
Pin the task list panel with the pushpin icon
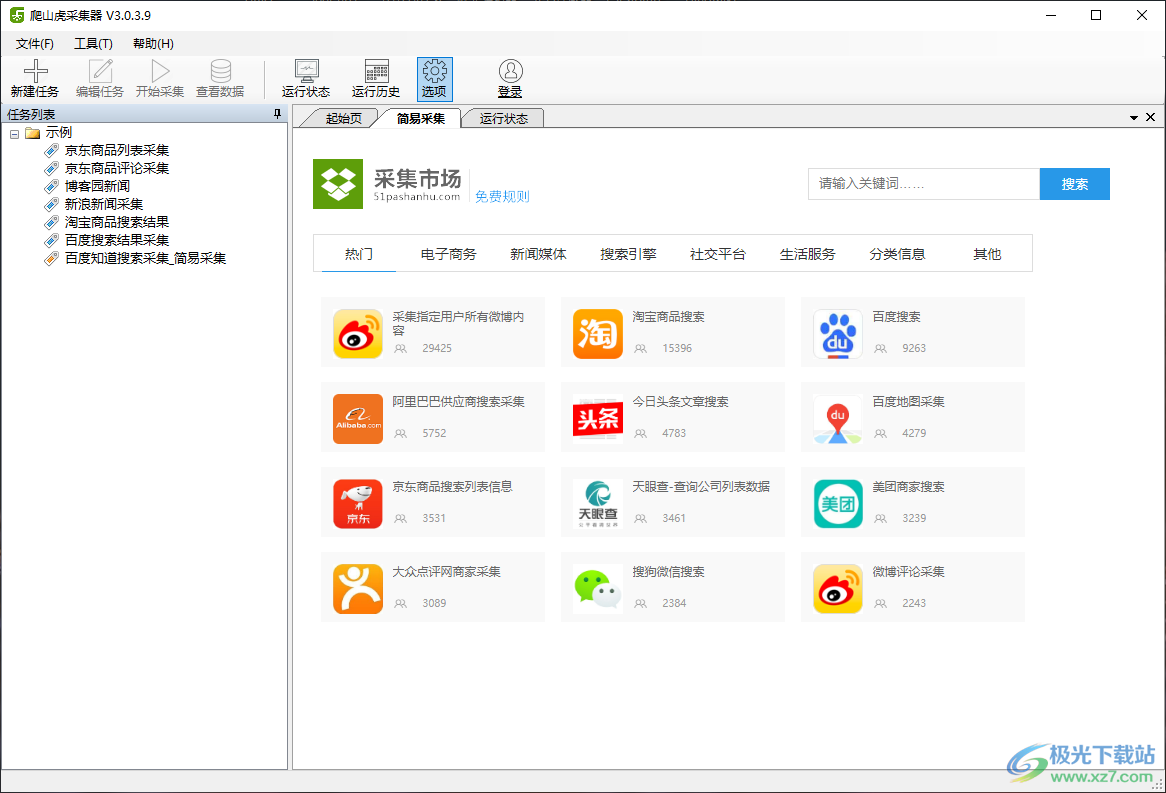[x=277, y=114]
